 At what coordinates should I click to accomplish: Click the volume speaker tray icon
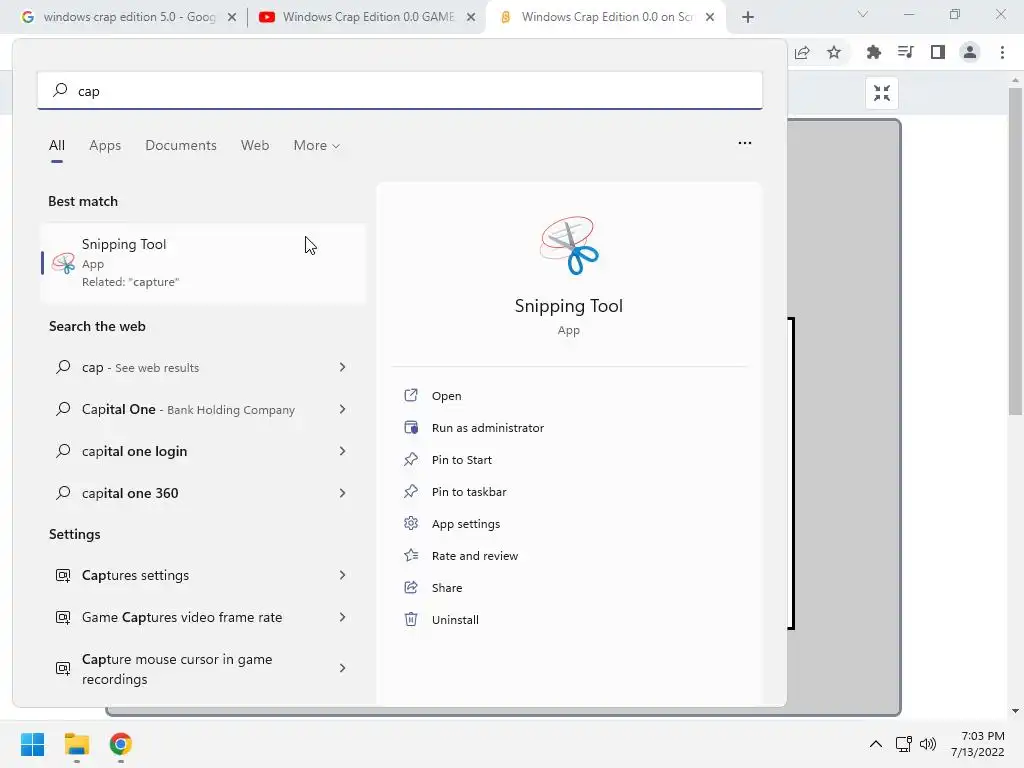click(x=927, y=744)
